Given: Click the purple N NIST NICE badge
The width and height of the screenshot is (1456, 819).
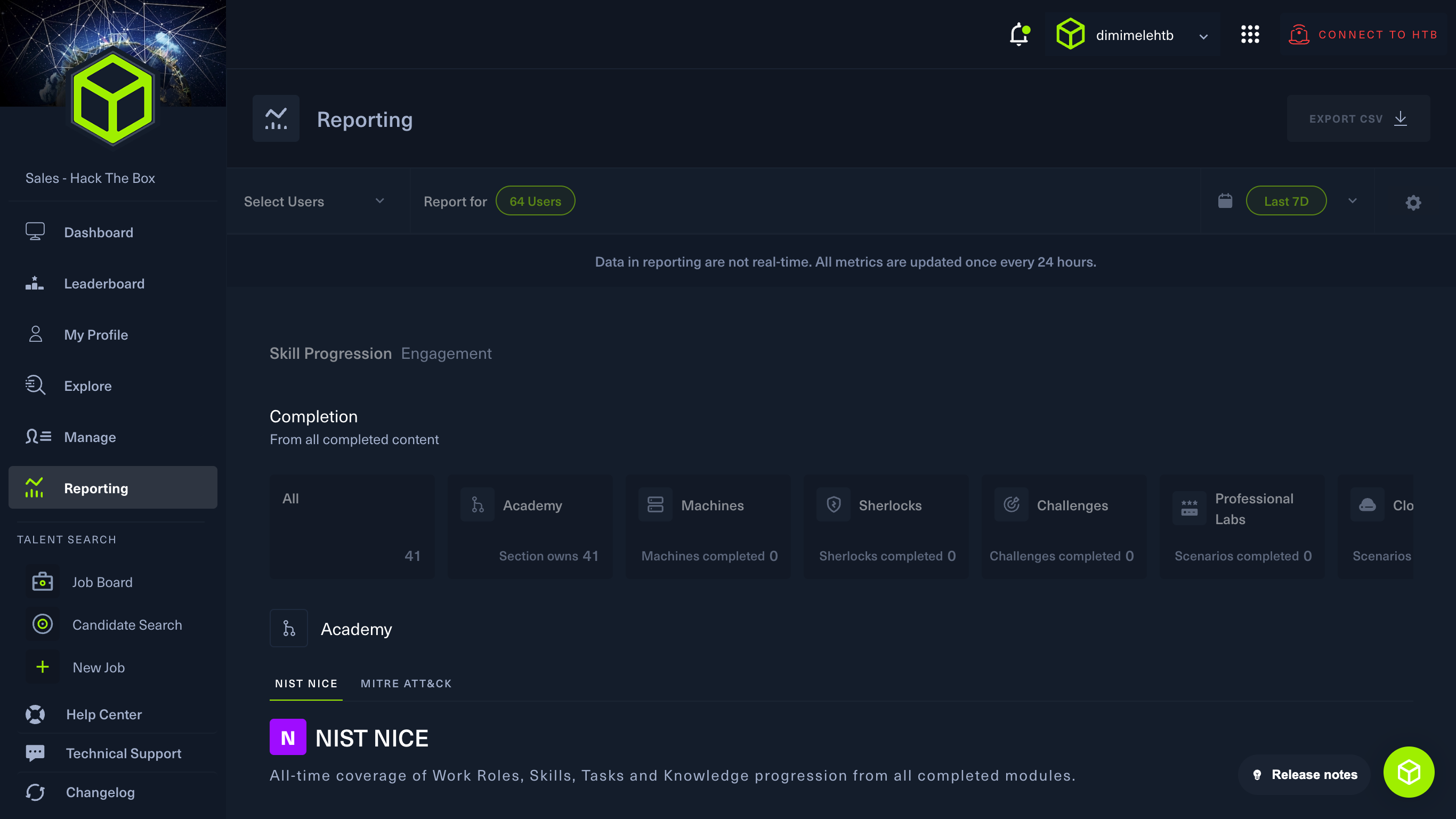Looking at the screenshot, I should pyautogui.click(x=288, y=737).
